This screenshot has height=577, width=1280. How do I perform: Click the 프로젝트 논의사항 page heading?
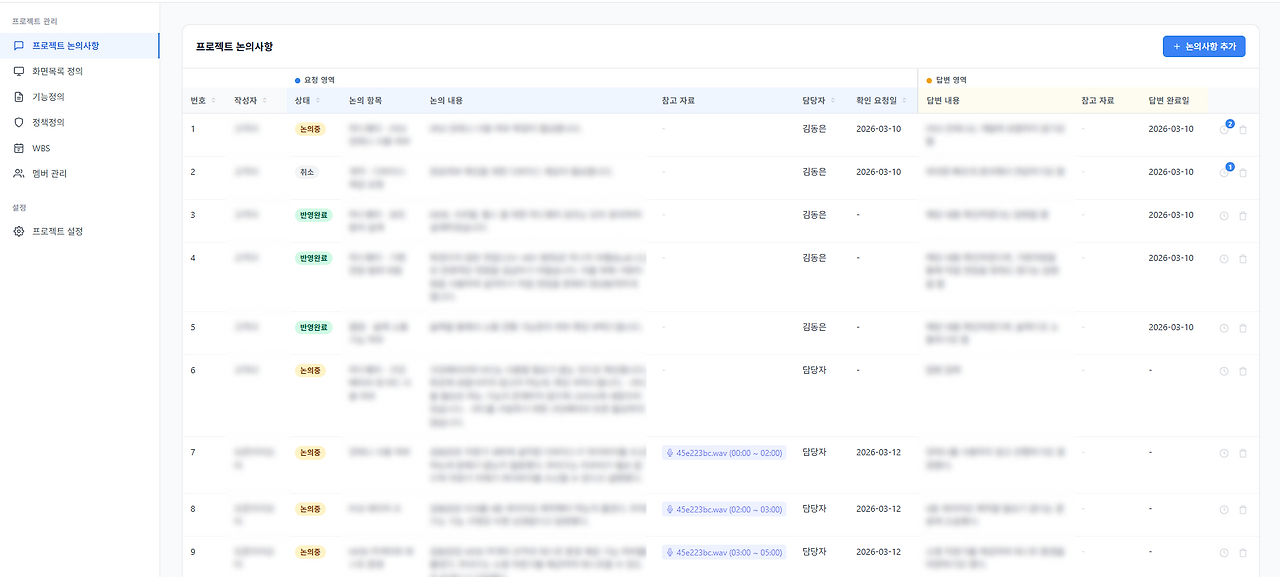(234, 47)
